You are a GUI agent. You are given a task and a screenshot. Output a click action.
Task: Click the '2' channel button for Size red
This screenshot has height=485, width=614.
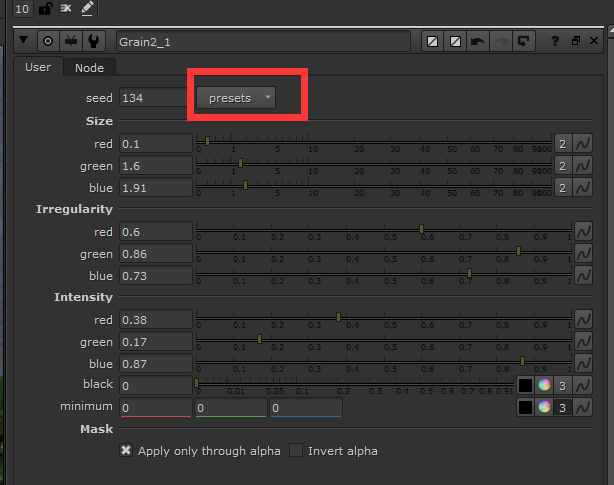coord(563,144)
